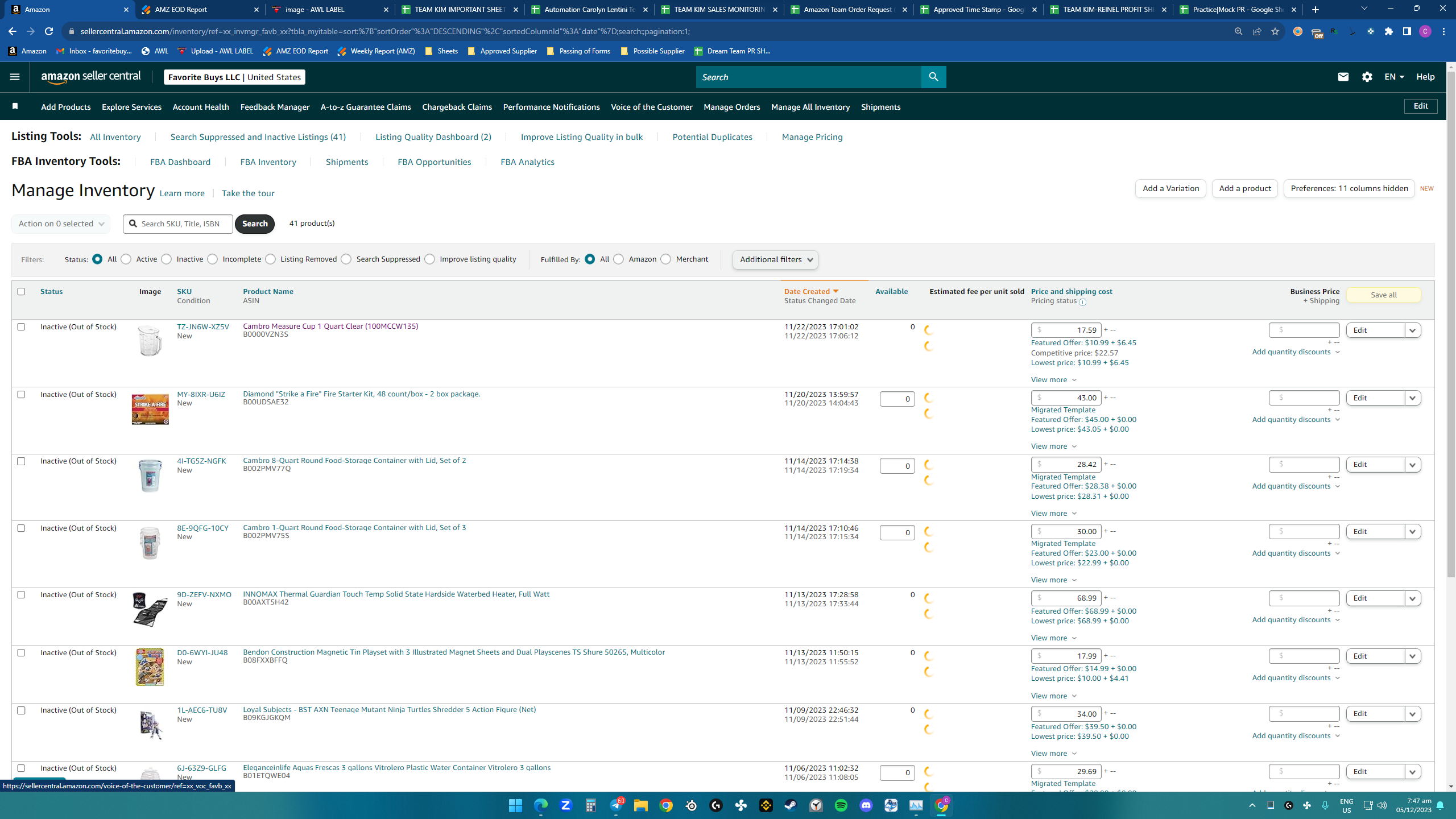Open Manage Orders in the navigation bar
This screenshot has width=1456, height=819.
(x=731, y=107)
